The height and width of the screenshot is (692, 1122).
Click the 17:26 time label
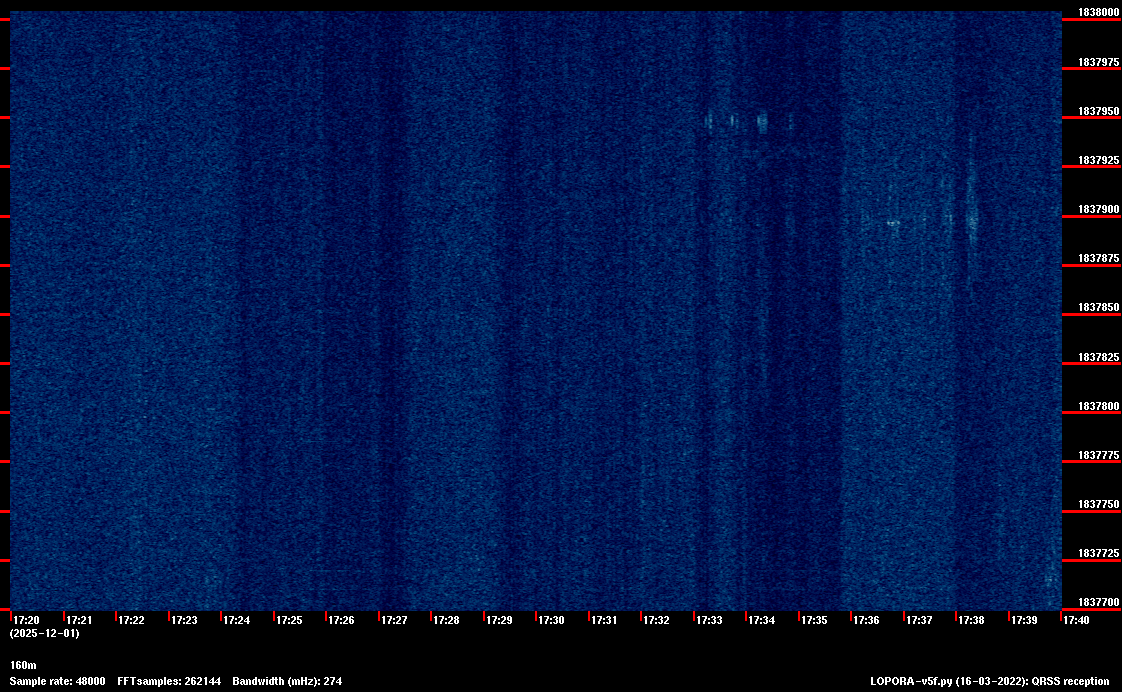click(341, 620)
